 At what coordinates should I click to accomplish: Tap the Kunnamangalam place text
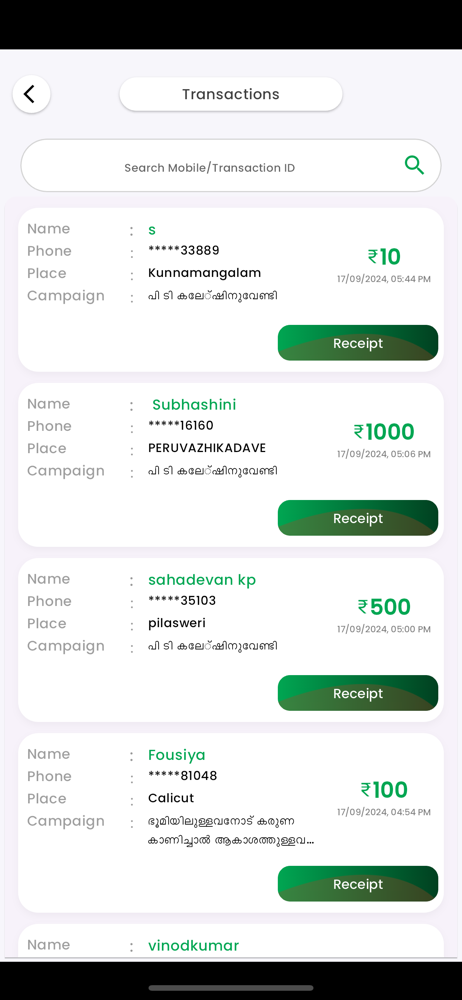pyautogui.click(x=204, y=273)
